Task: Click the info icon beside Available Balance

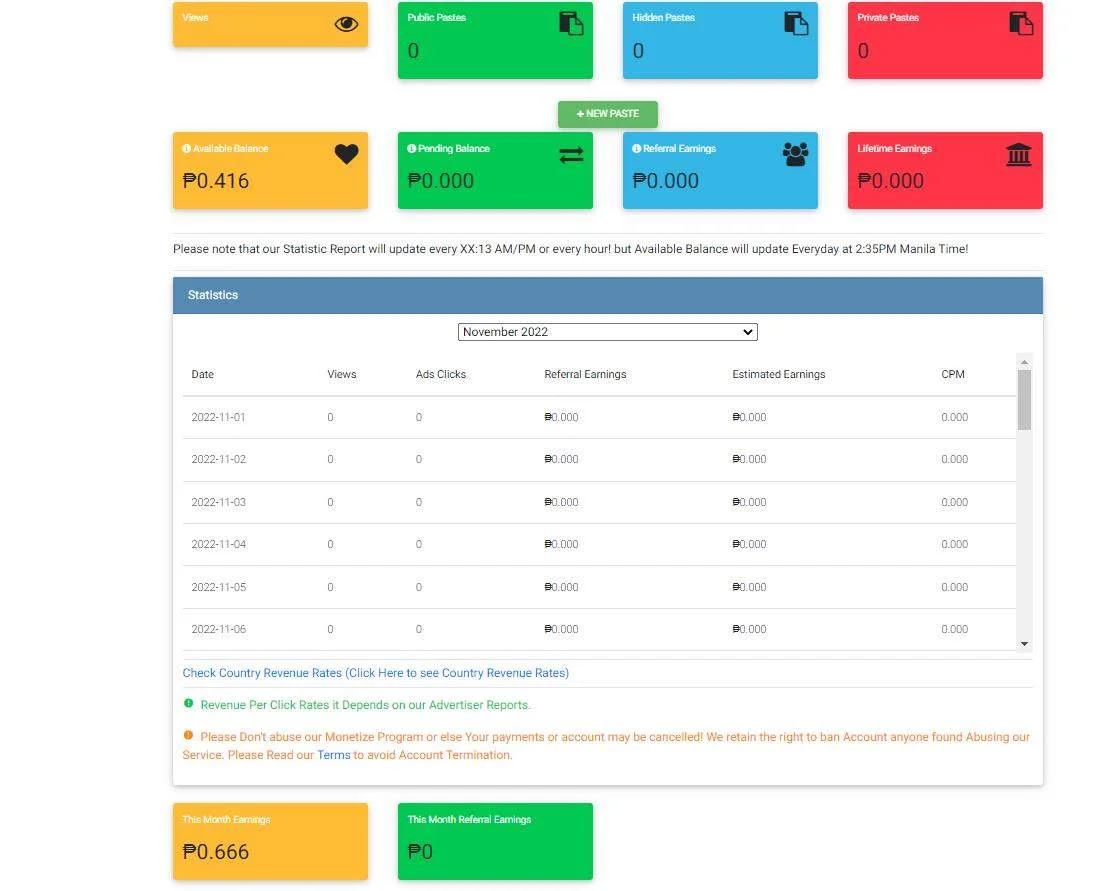Action: 187,148
